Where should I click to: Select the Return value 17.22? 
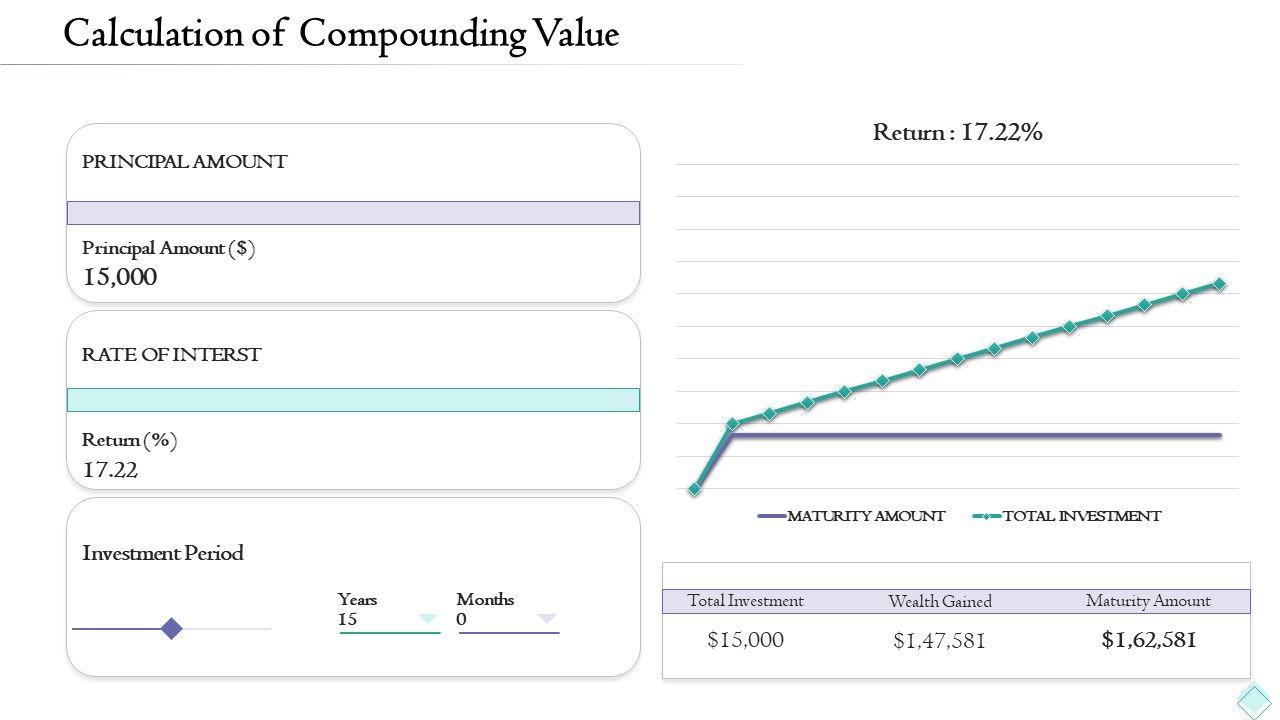110,470
